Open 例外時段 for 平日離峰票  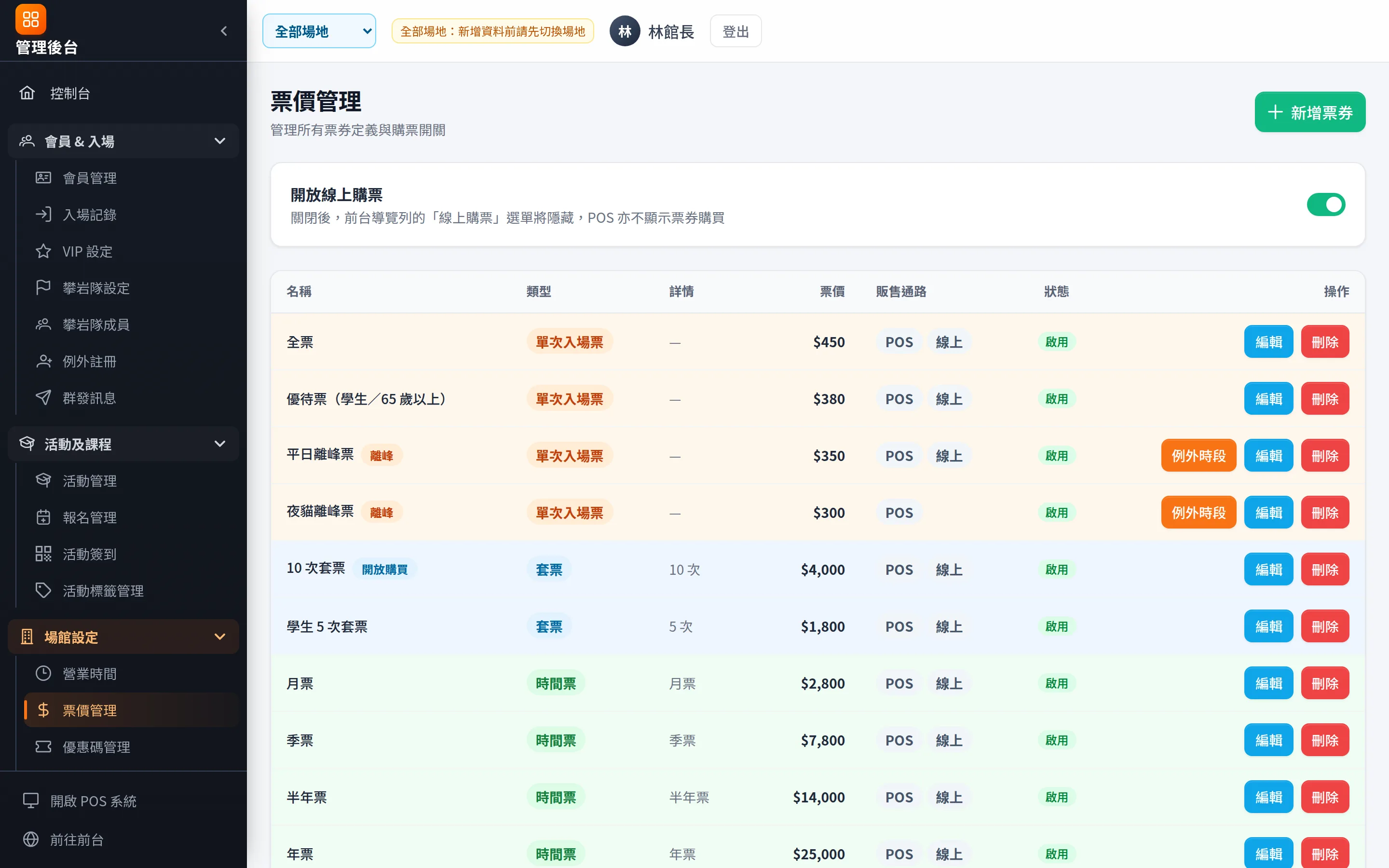pos(1198,455)
